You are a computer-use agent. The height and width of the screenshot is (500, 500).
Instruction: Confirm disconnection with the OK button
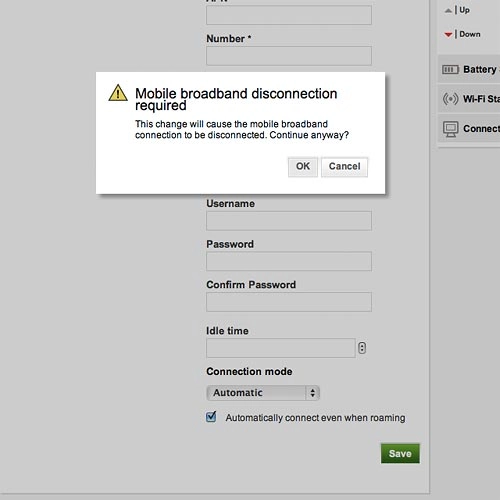click(303, 167)
